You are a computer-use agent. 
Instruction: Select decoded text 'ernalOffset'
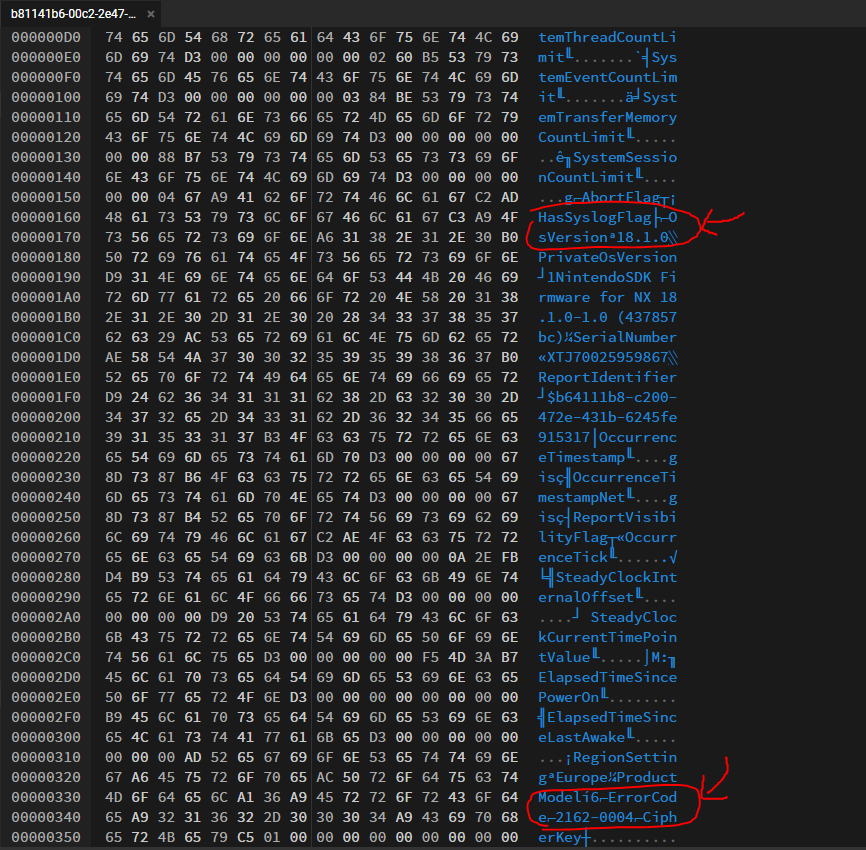[x=586, y=597]
